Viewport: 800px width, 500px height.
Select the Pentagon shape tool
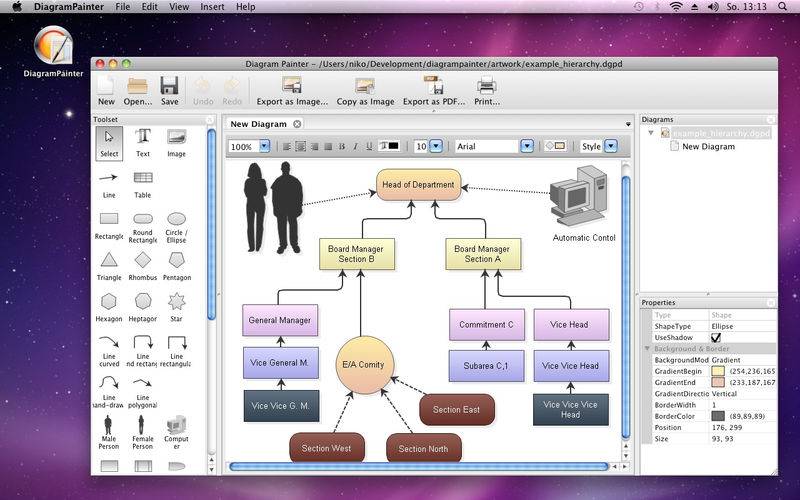pyautogui.click(x=177, y=266)
